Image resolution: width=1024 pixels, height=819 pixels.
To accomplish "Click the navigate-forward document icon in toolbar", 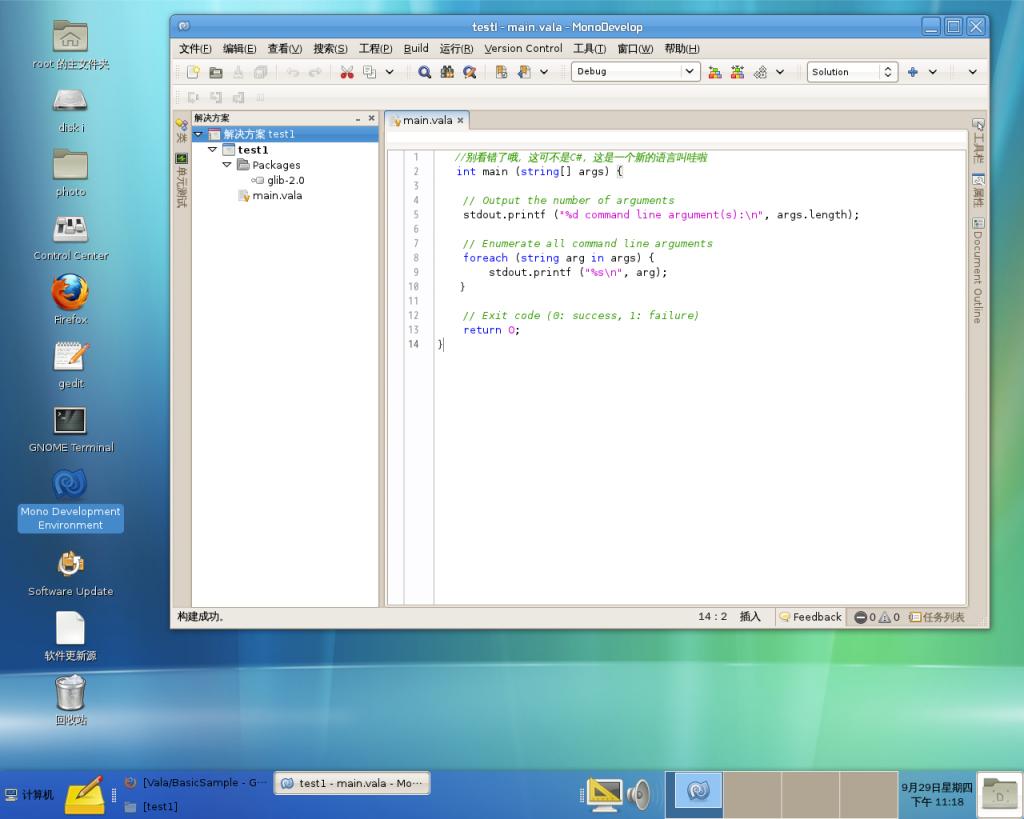I will (x=524, y=72).
